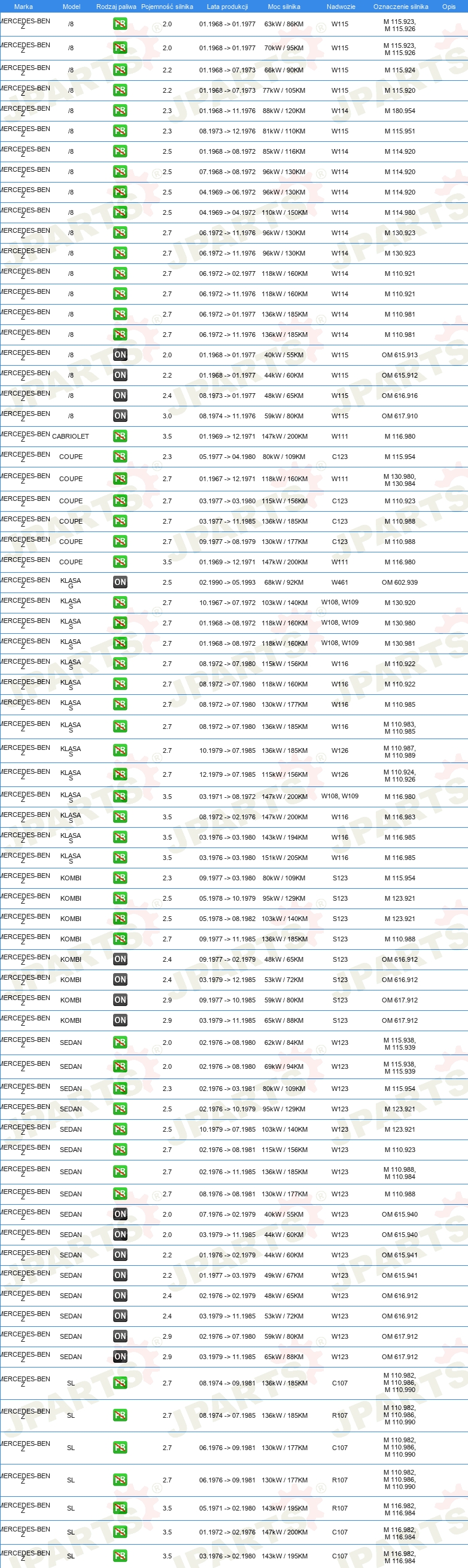
Task: Click the PB icon in the M 130.981 row
Action: [x=120, y=643]
